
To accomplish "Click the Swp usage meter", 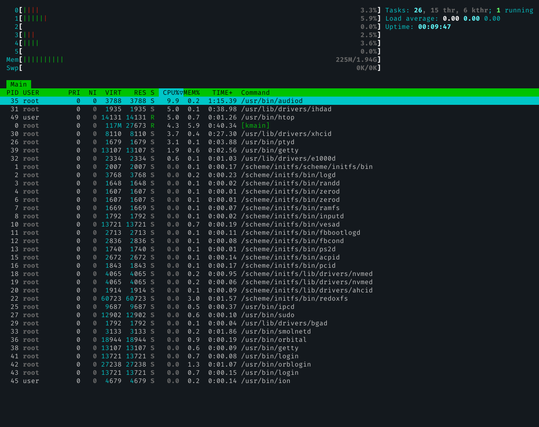I will pyautogui.click(x=194, y=68).
